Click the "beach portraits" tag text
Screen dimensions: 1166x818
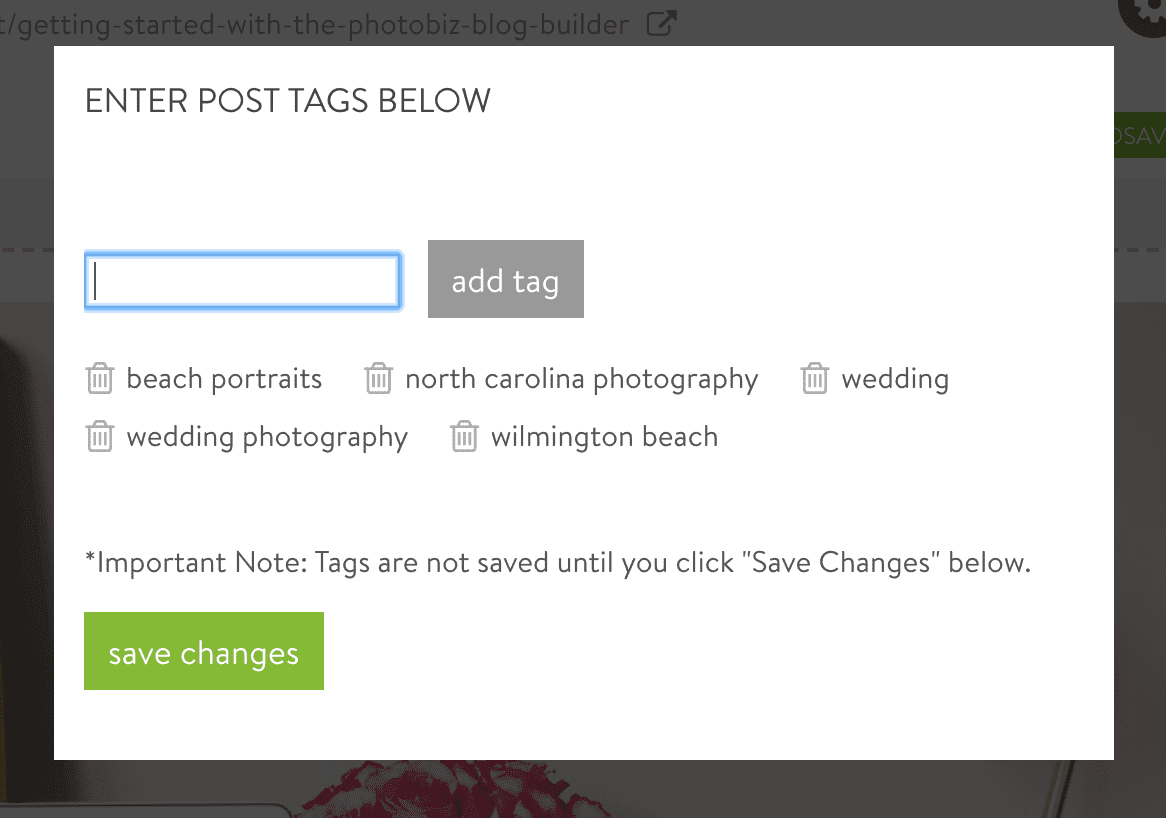pyautogui.click(x=223, y=378)
